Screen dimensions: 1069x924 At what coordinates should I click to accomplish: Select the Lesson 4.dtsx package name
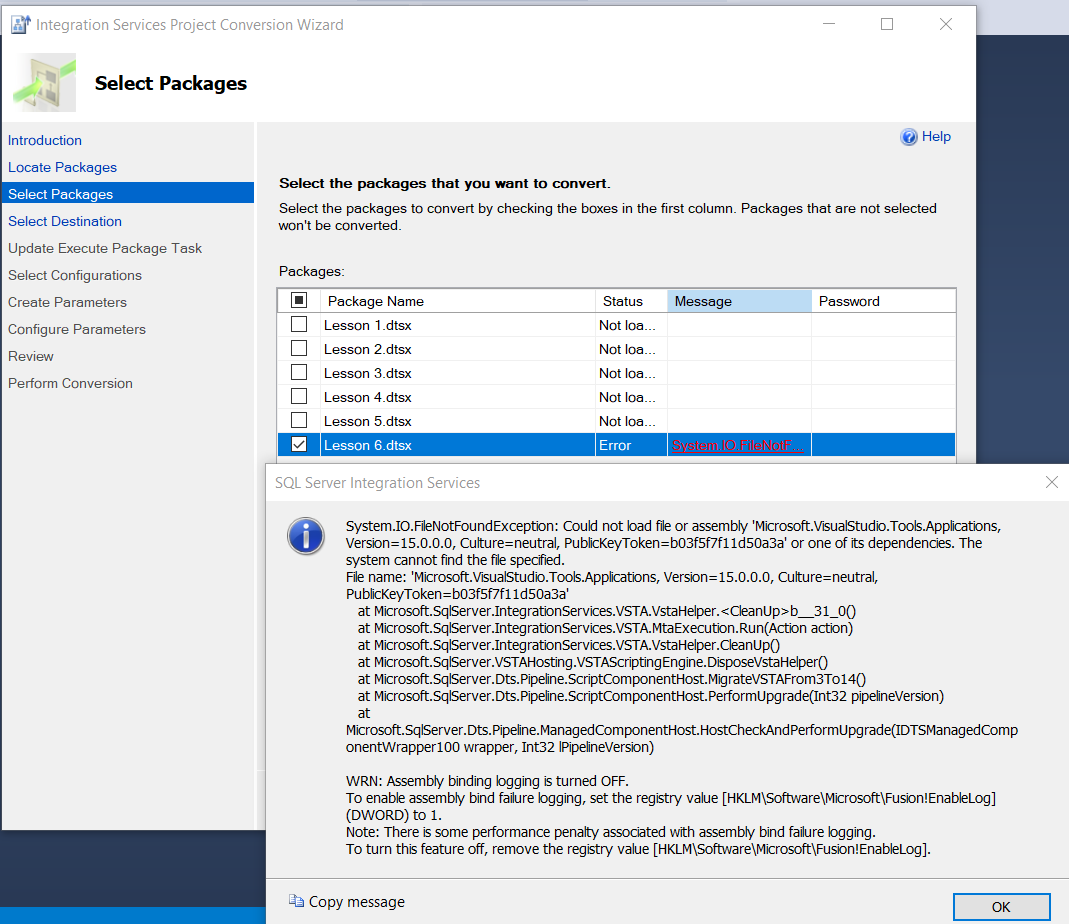[x=367, y=397]
